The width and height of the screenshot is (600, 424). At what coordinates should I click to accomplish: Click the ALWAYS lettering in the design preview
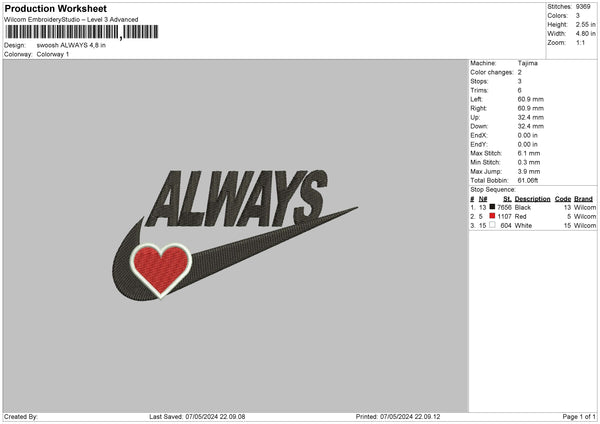[x=236, y=198]
